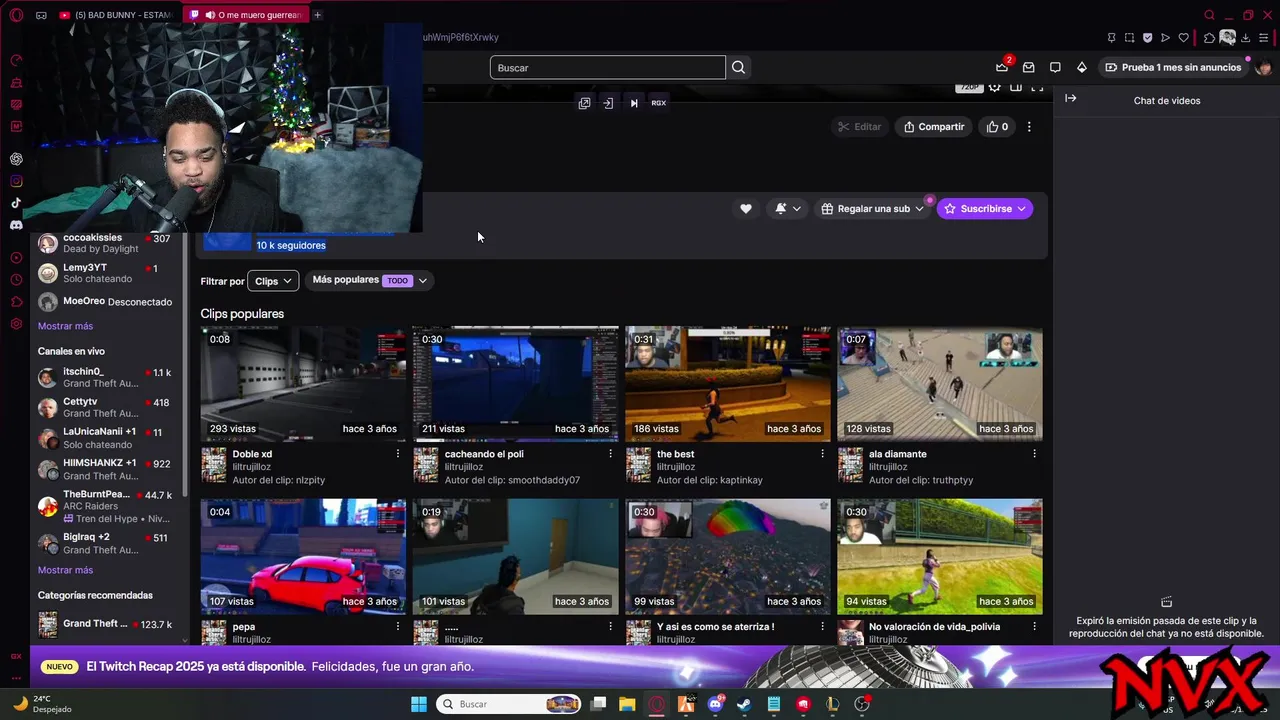Click the video pop-out icon
Viewport: 1280px width, 720px height.
pos(584,103)
